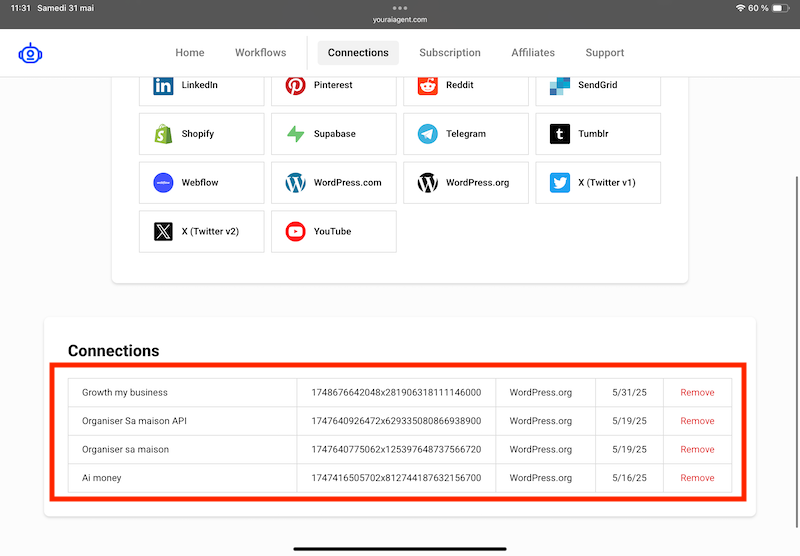
Task: Click ID 1747640775062x125397648737566720
Action: 396,450
